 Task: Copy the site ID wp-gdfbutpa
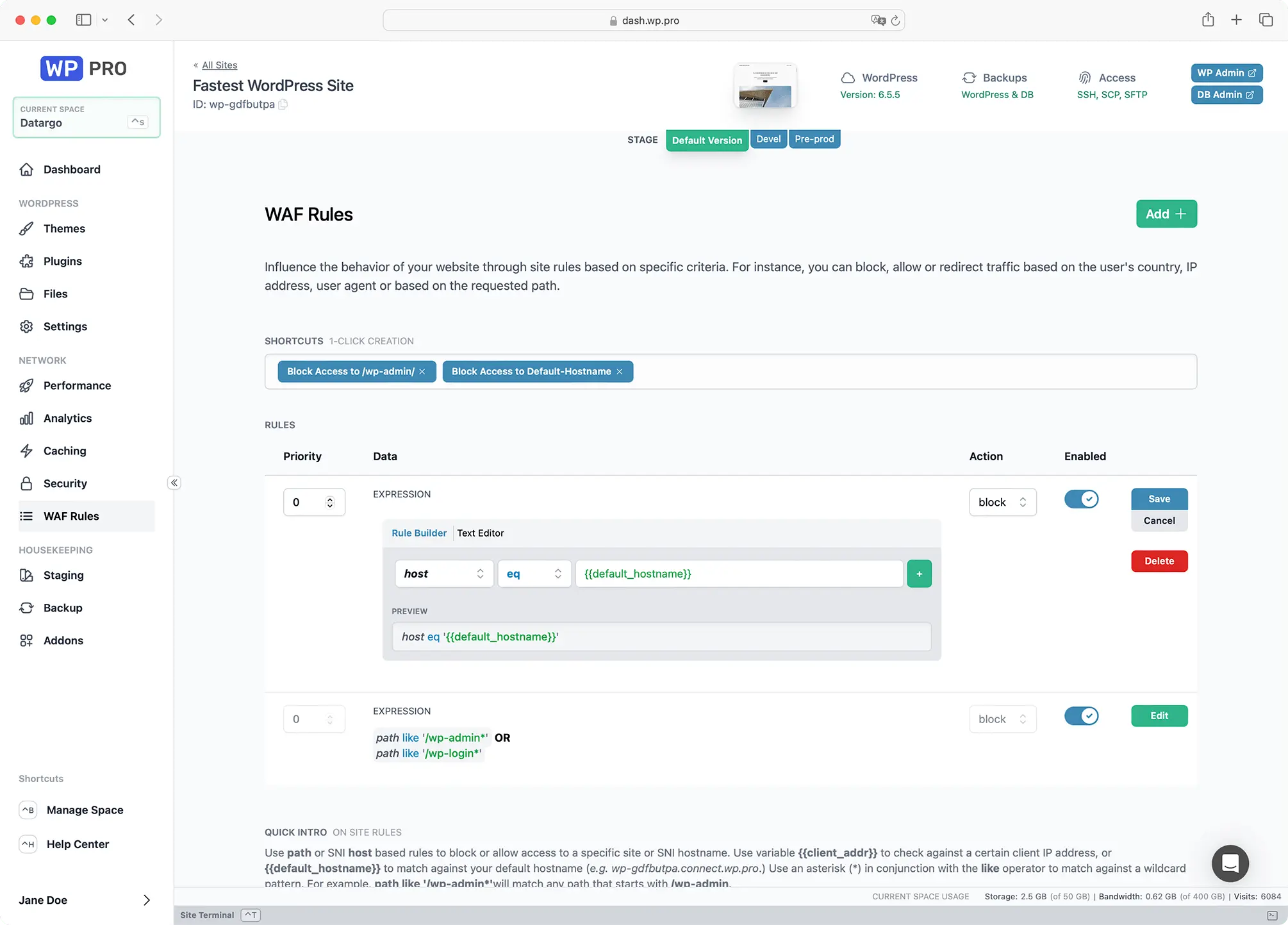pyautogui.click(x=283, y=104)
